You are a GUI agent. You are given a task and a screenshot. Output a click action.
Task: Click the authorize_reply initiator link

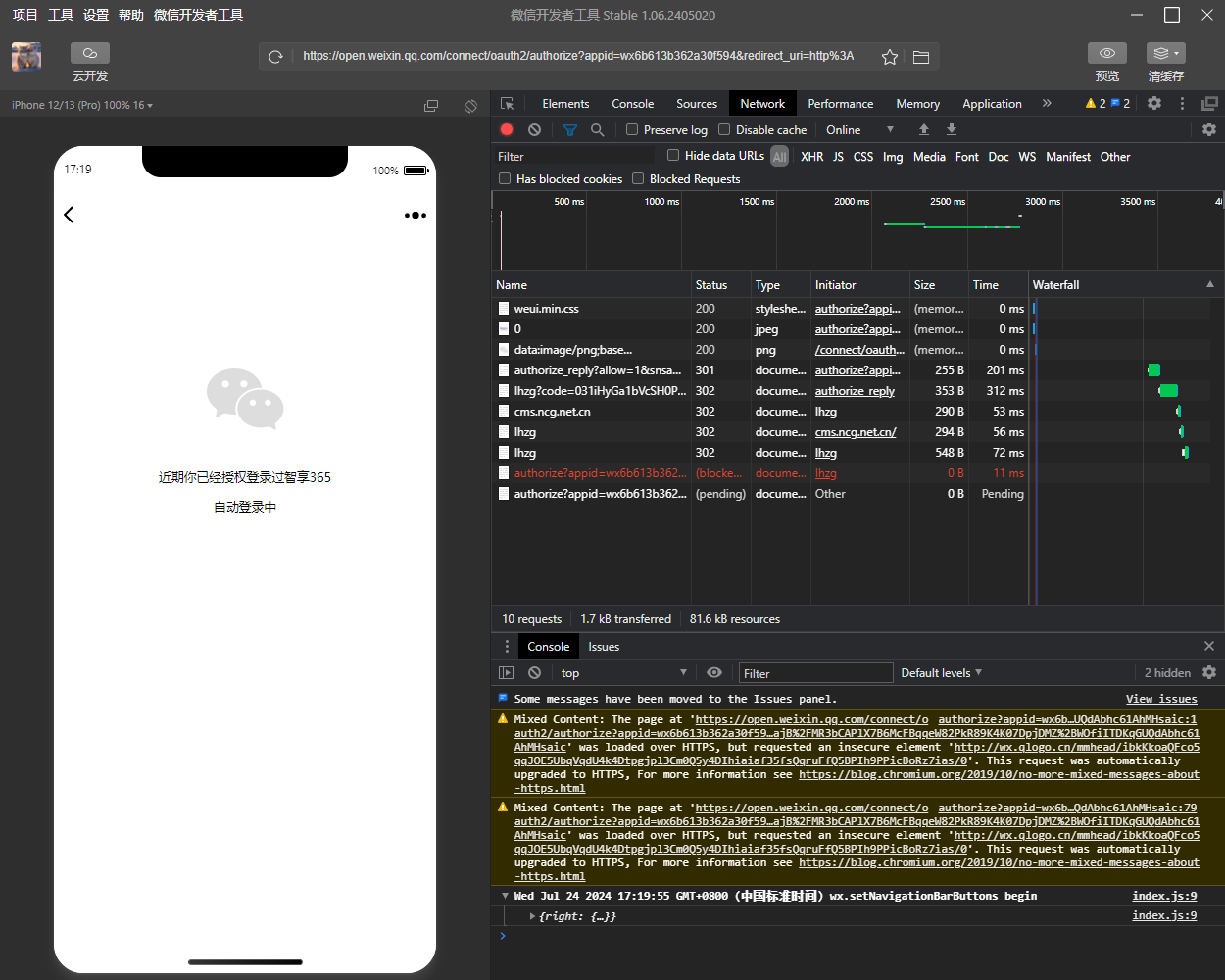(855, 391)
